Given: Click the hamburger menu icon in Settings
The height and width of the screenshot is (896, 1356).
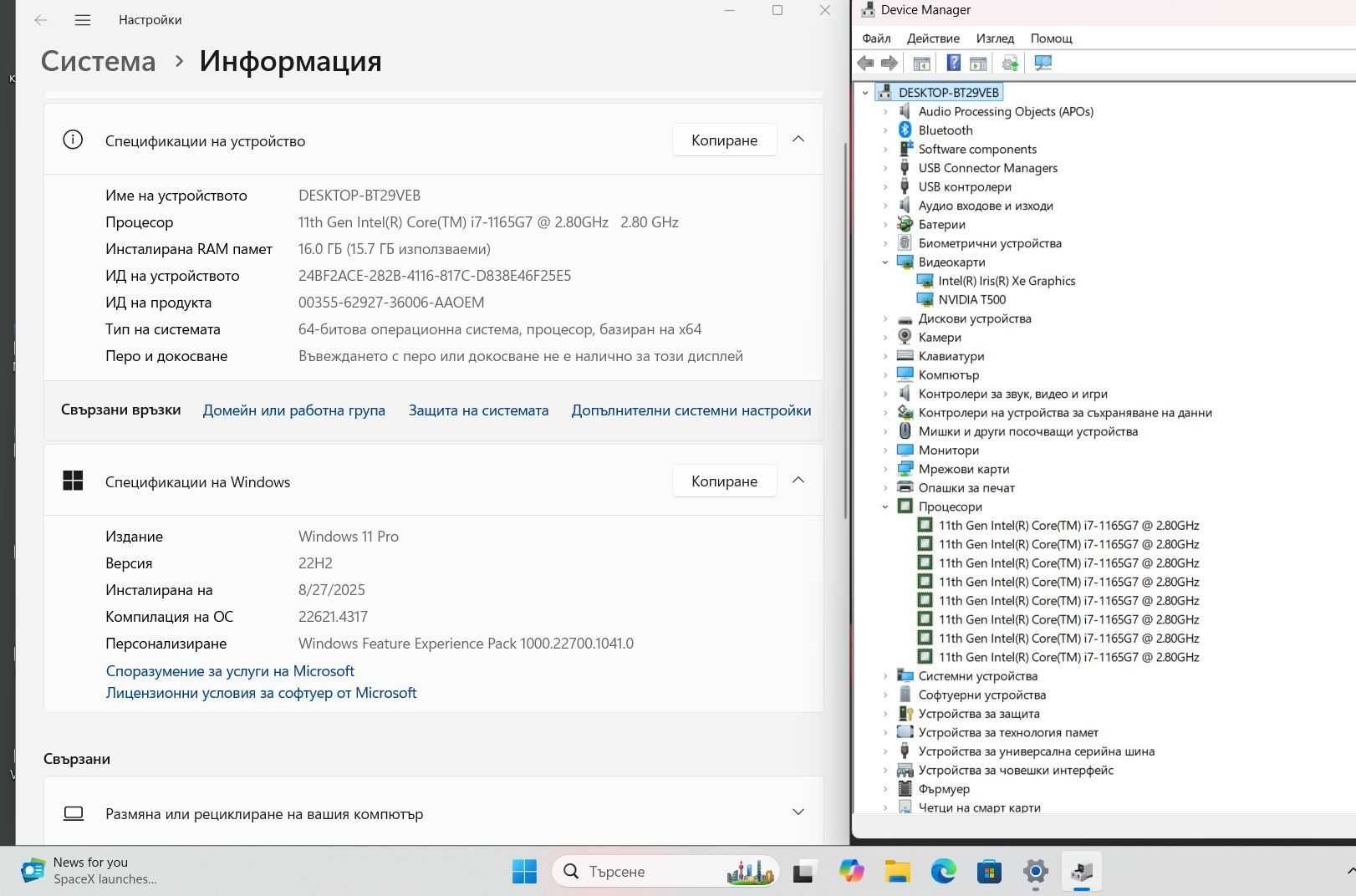Looking at the screenshot, I should (82, 19).
